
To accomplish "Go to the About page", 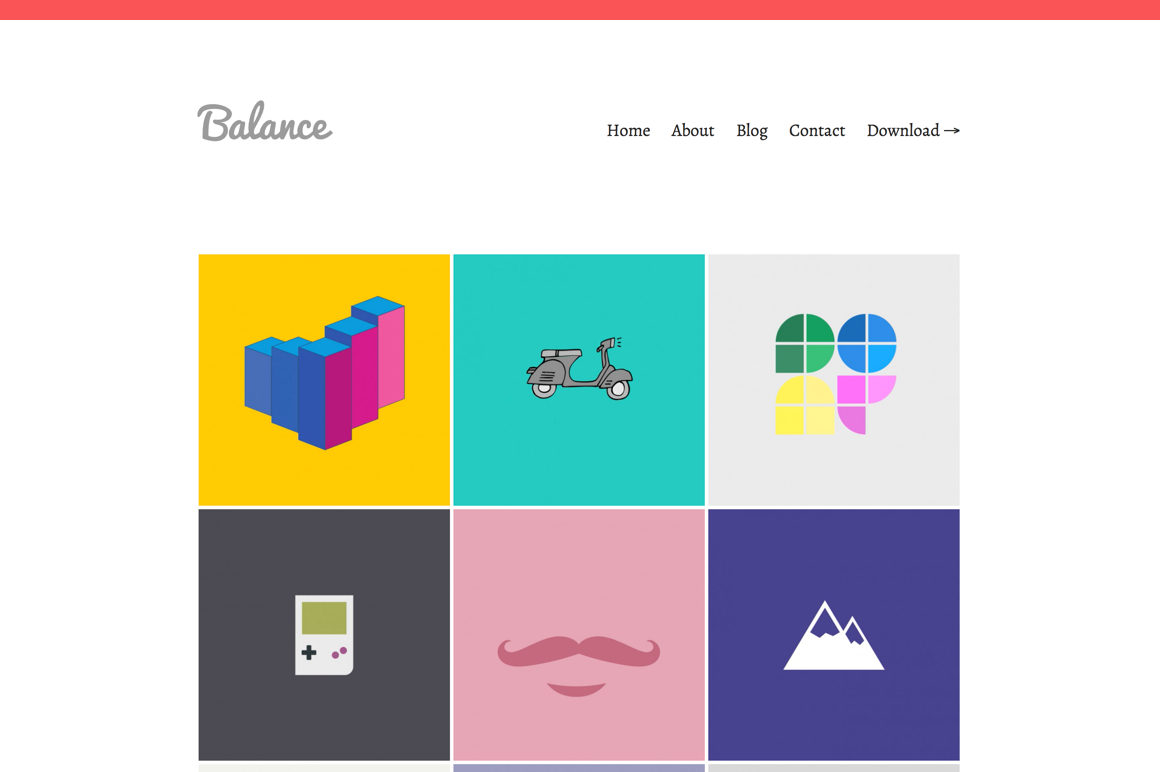I will (692, 131).
